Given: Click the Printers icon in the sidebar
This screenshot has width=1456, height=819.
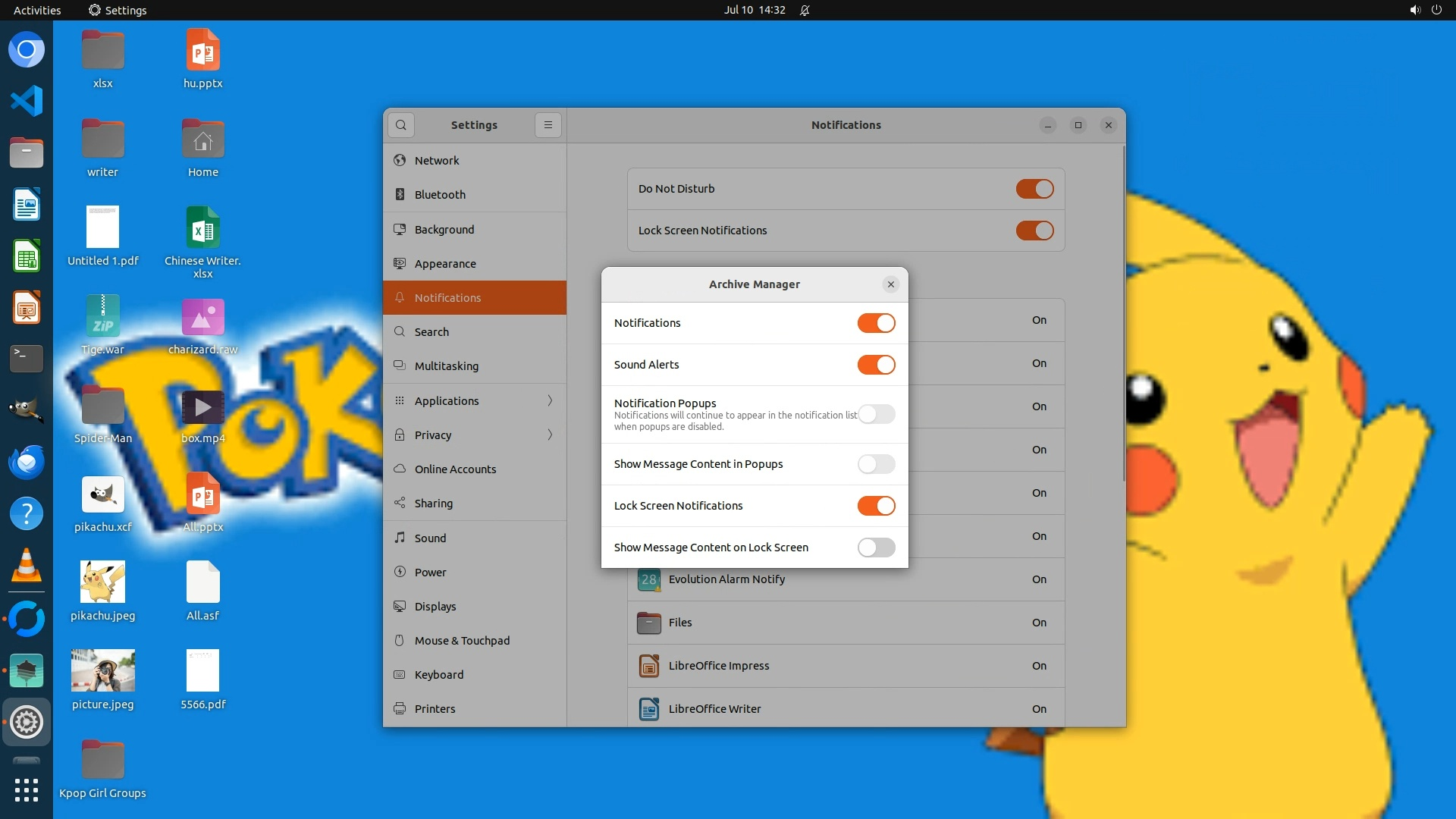Looking at the screenshot, I should tap(400, 709).
